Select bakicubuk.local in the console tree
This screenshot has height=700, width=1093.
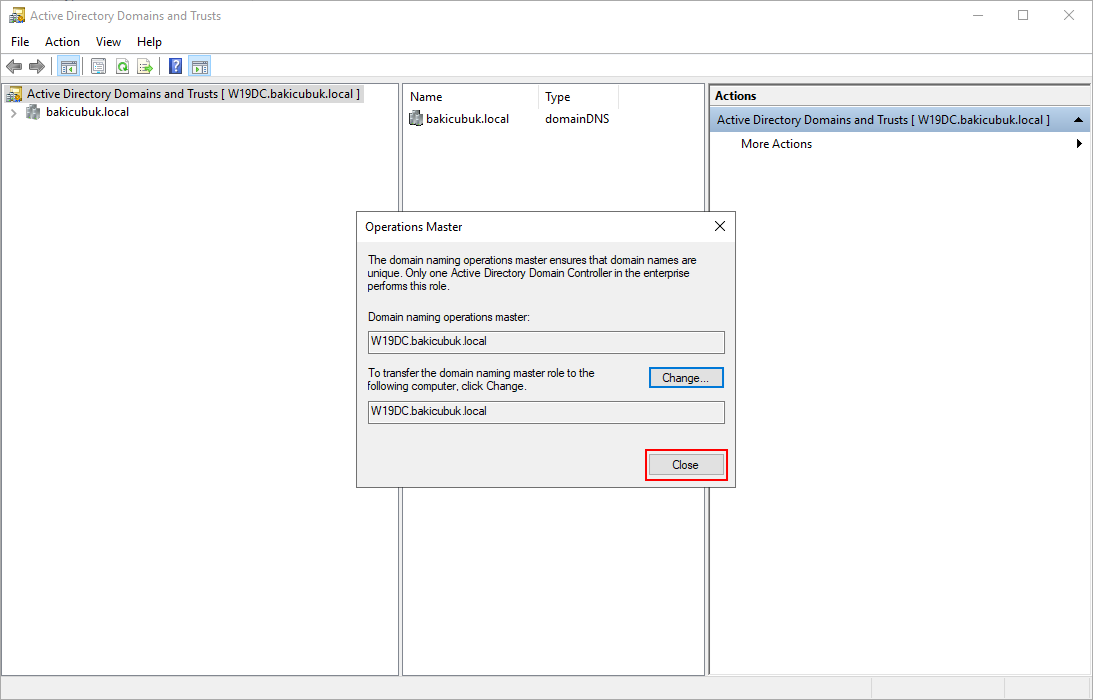click(x=87, y=112)
